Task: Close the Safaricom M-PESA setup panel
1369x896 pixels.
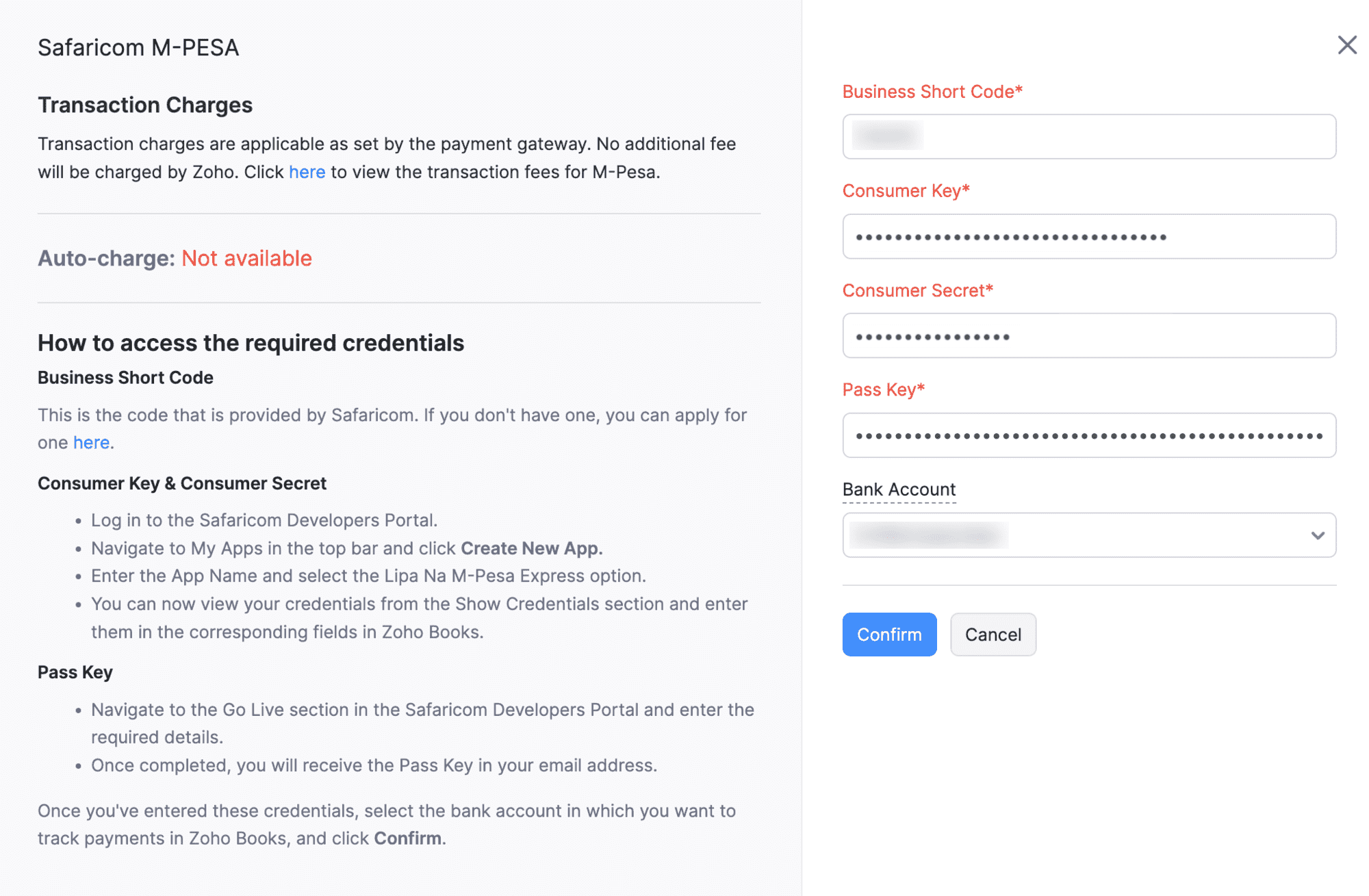Action: click(1346, 45)
